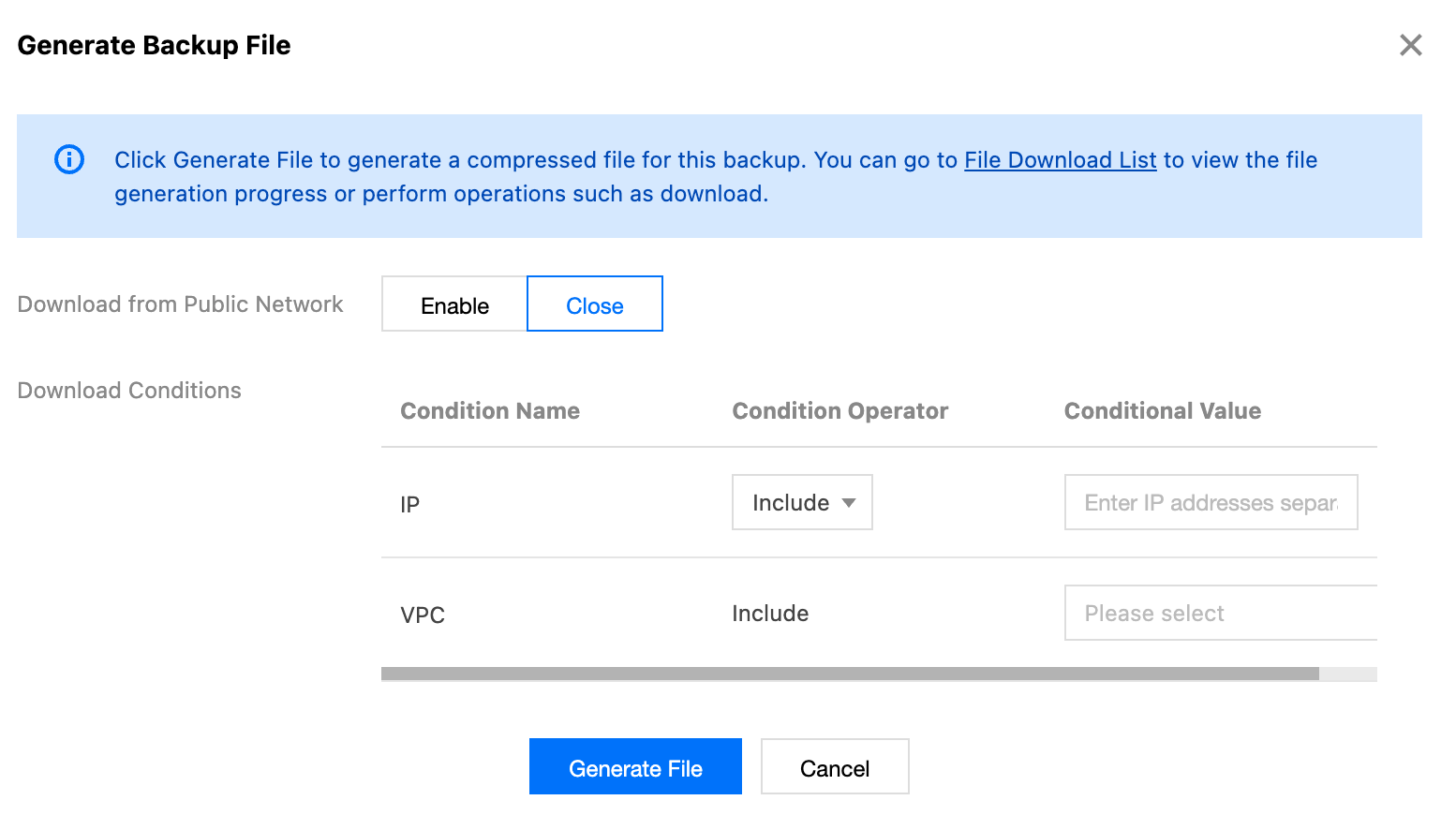Select the Close option for public download
The image size is (1456, 815).
coord(594,305)
